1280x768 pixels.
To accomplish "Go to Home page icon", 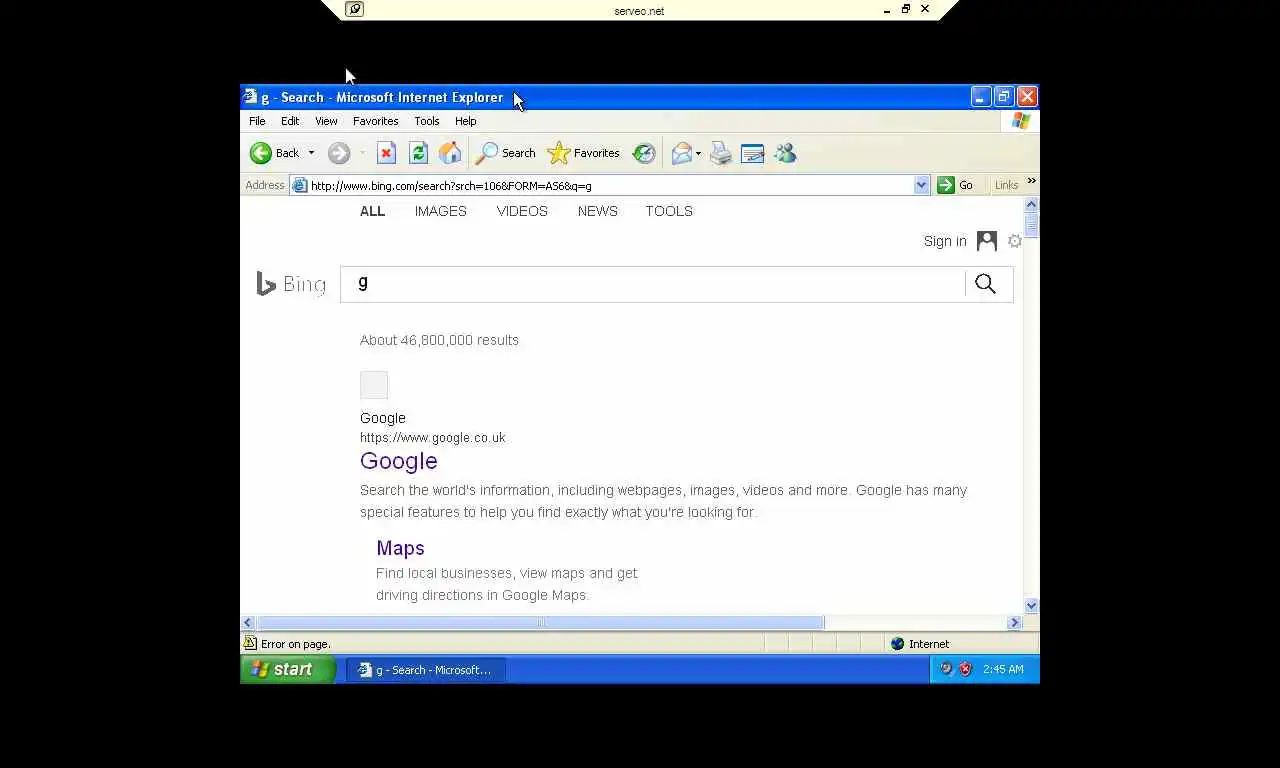I will pyautogui.click(x=450, y=153).
